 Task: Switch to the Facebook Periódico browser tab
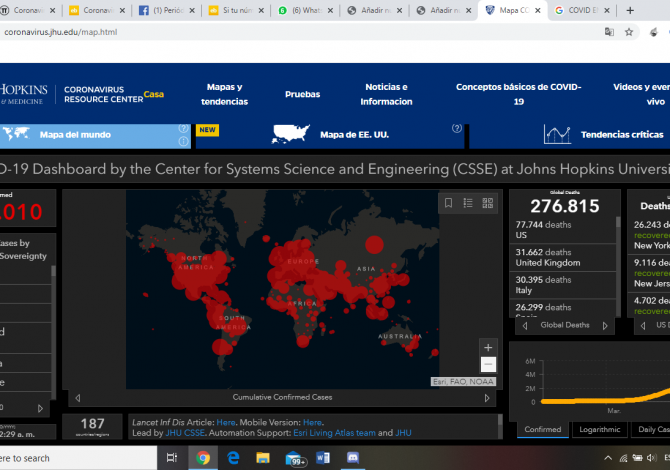coord(167,10)
